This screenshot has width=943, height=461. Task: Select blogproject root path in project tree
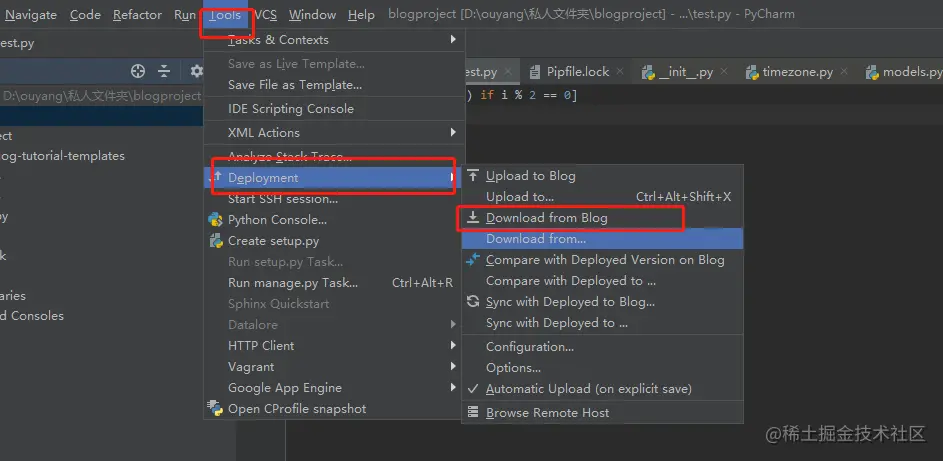102,96
